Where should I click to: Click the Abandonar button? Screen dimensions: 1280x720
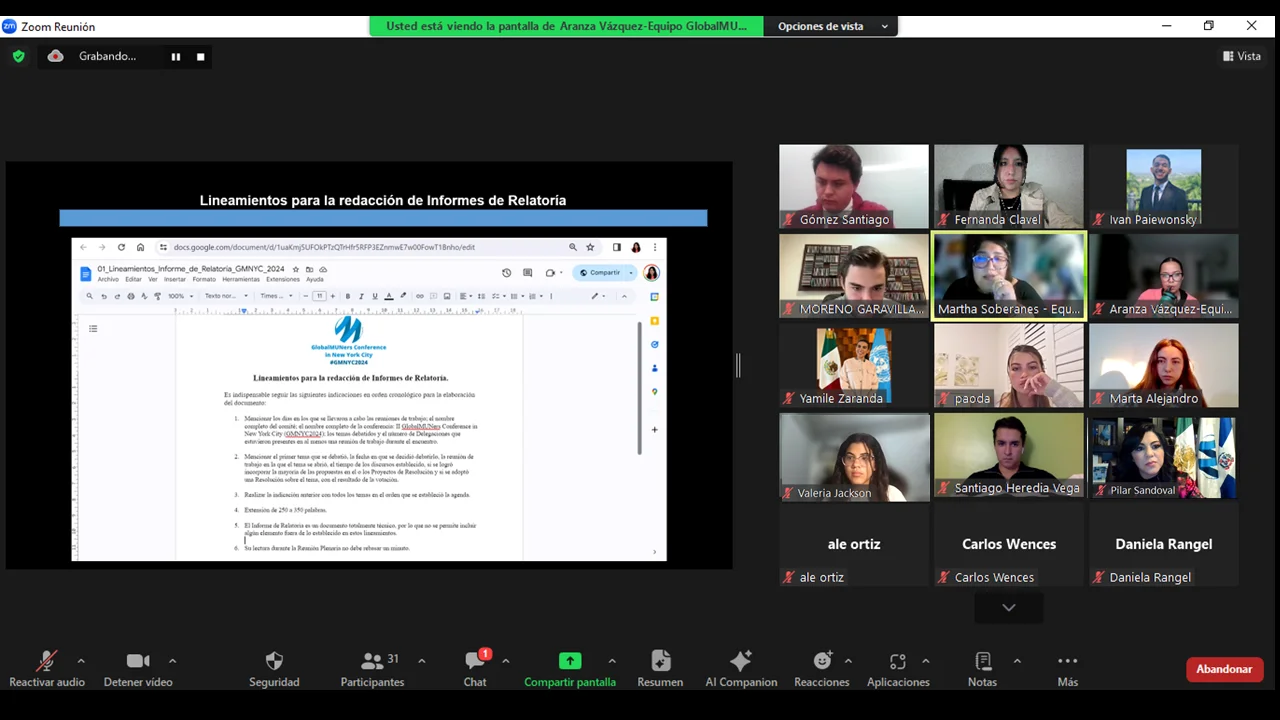(1224, 669)
